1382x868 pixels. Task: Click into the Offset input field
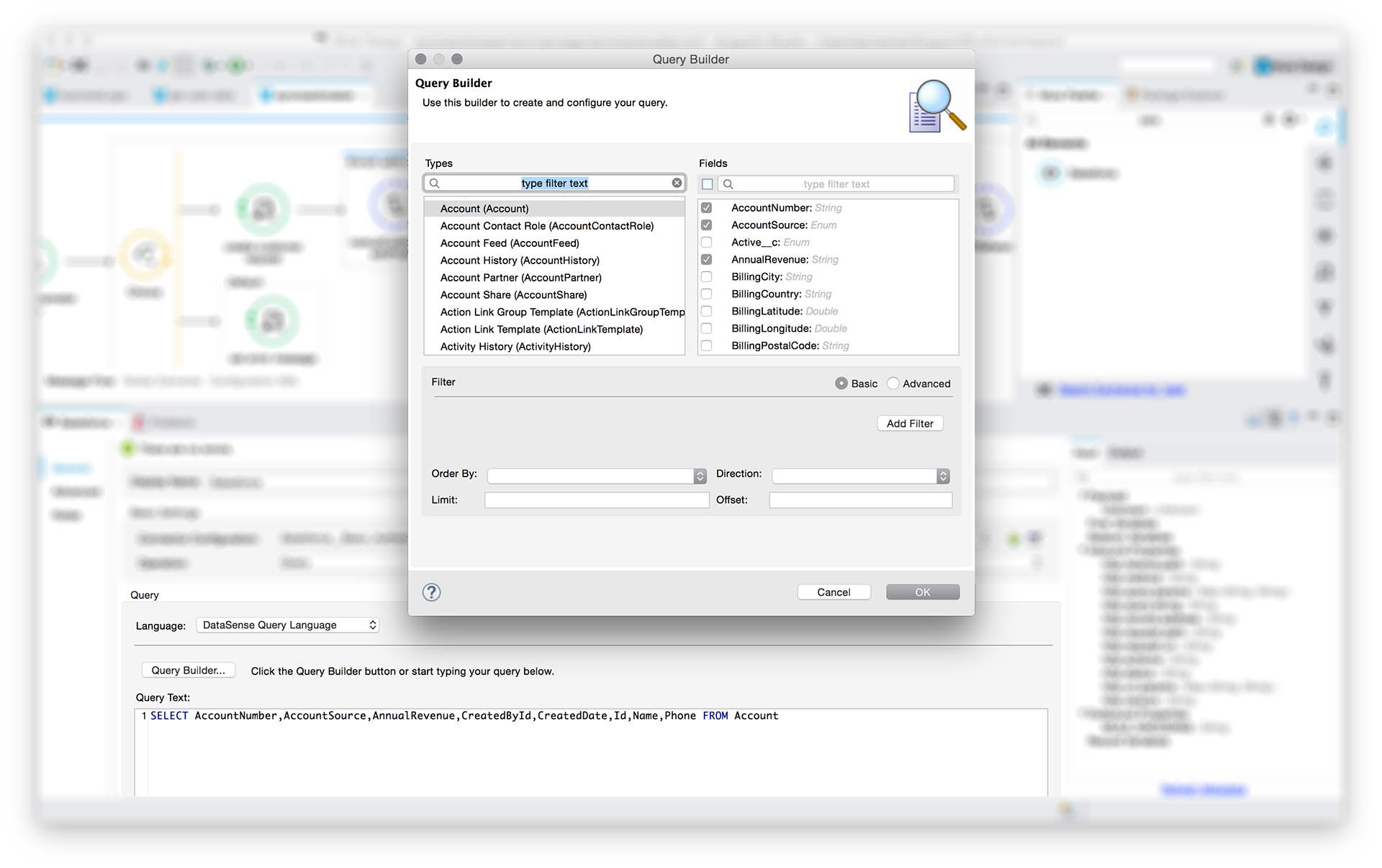pos(861,500)
